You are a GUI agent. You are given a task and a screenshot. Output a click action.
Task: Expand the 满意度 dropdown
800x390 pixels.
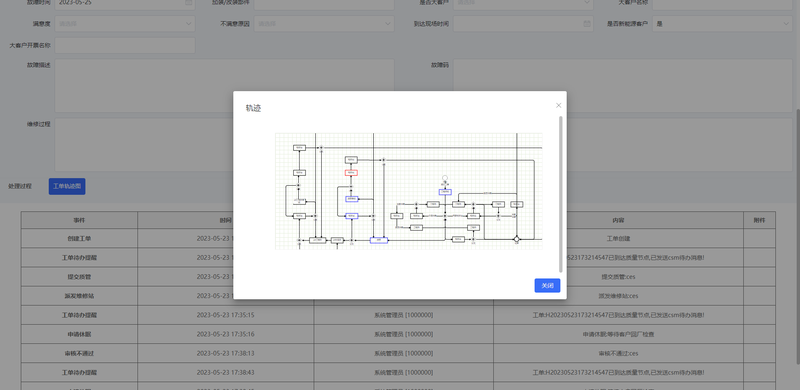[125, 23]
